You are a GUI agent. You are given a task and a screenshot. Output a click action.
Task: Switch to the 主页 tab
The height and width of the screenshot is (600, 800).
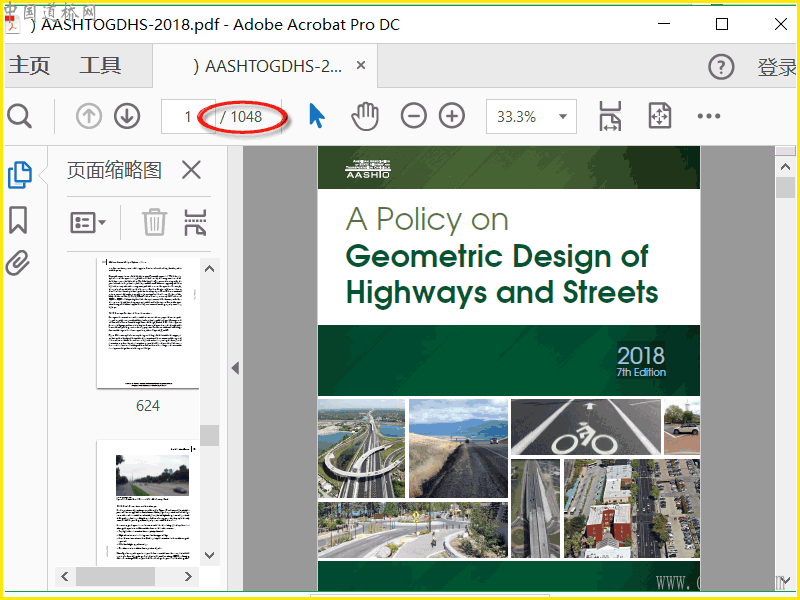coord(29,65)
